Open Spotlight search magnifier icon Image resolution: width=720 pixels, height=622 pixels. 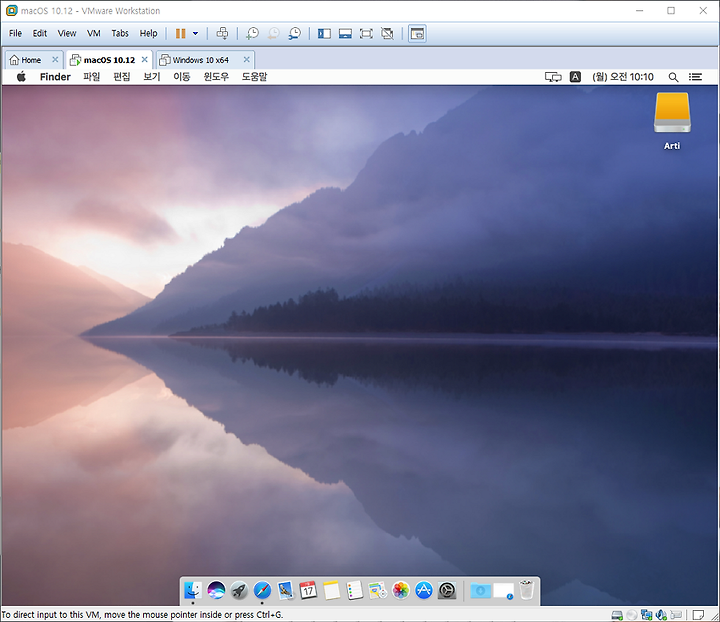pos(673,77)
